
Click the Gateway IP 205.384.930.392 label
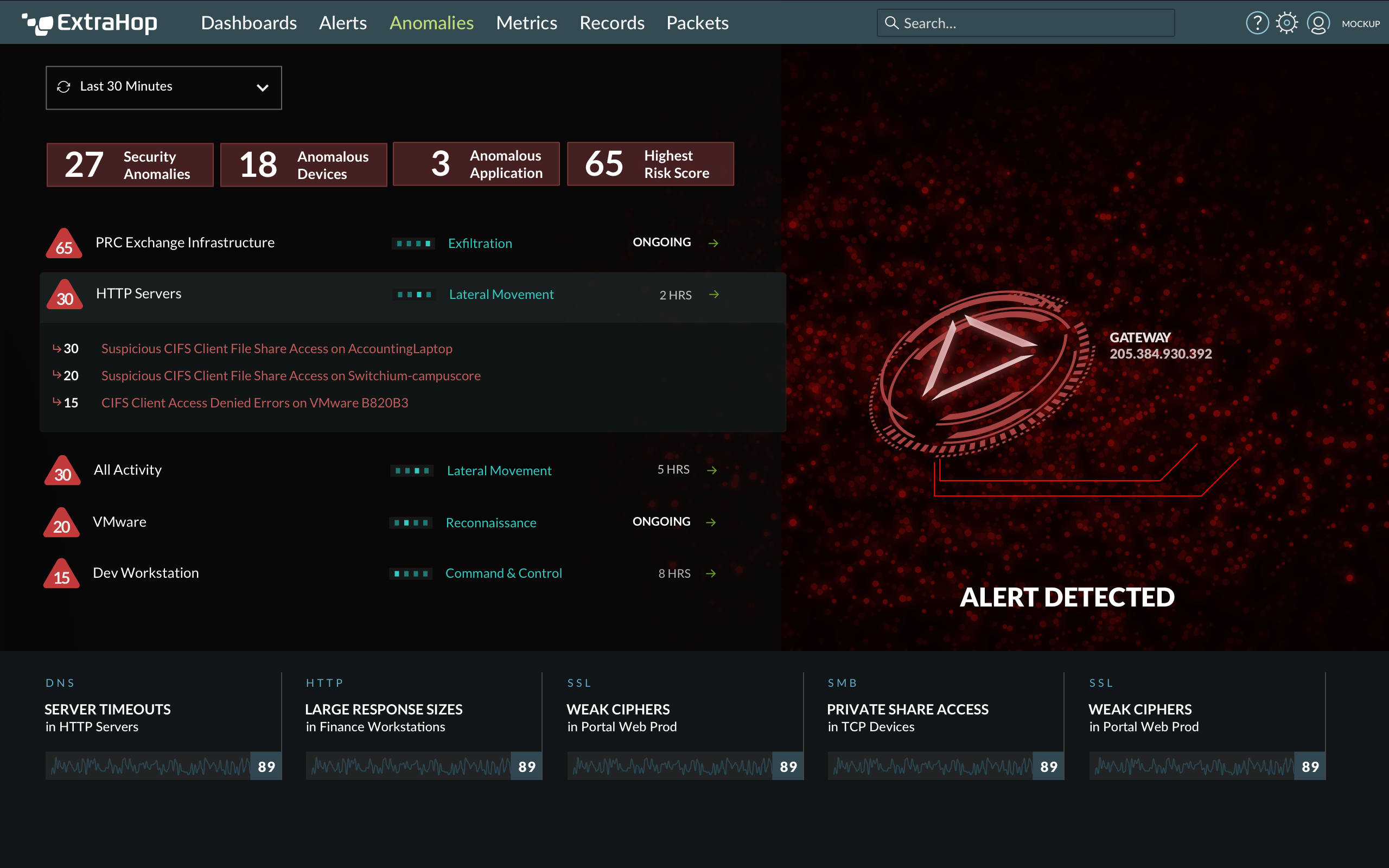click(1161, 354)
